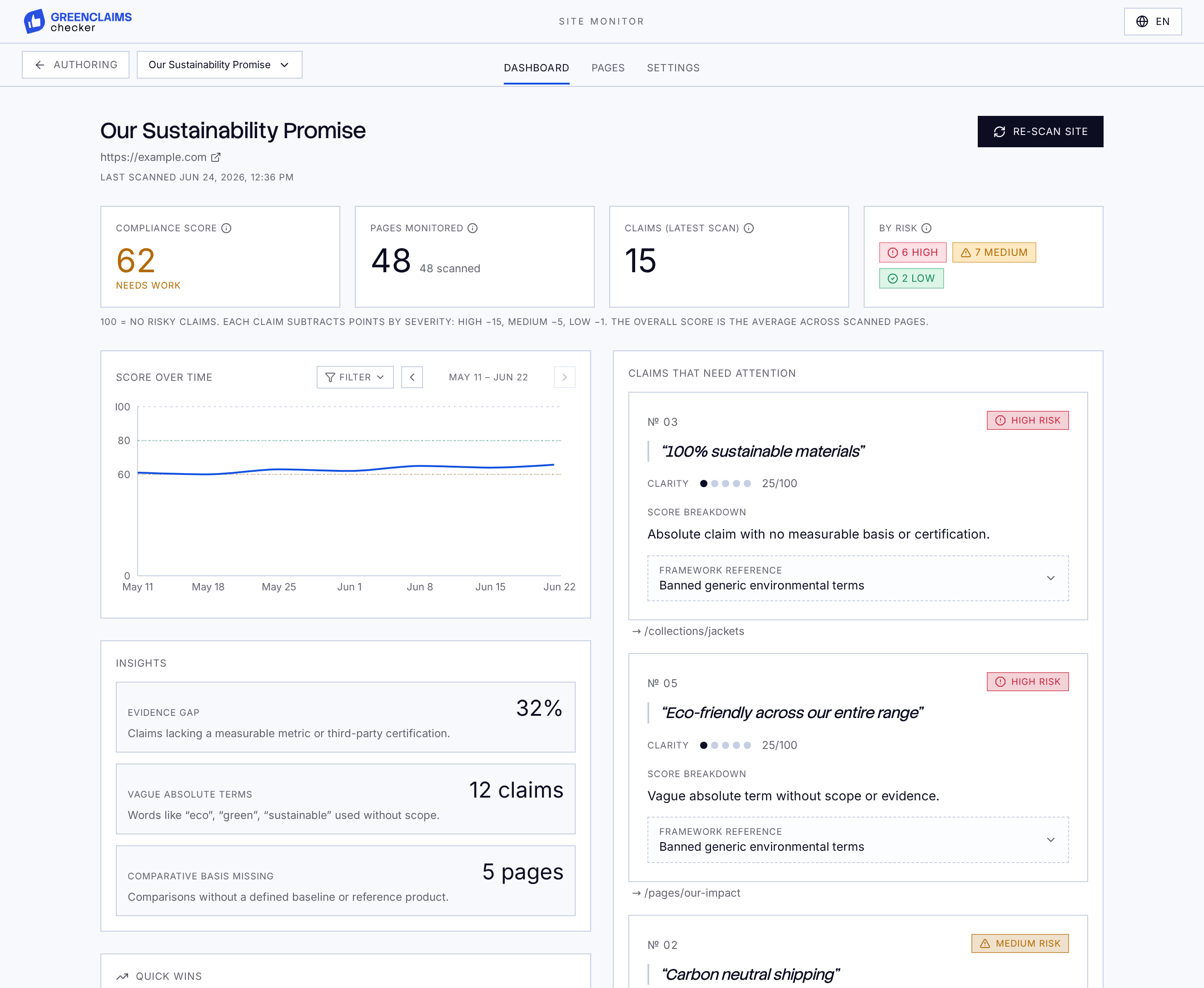Screen dimensions: 1204x988
Task: Expand Framework Reference for claim № 05
Action: (857, 840)
